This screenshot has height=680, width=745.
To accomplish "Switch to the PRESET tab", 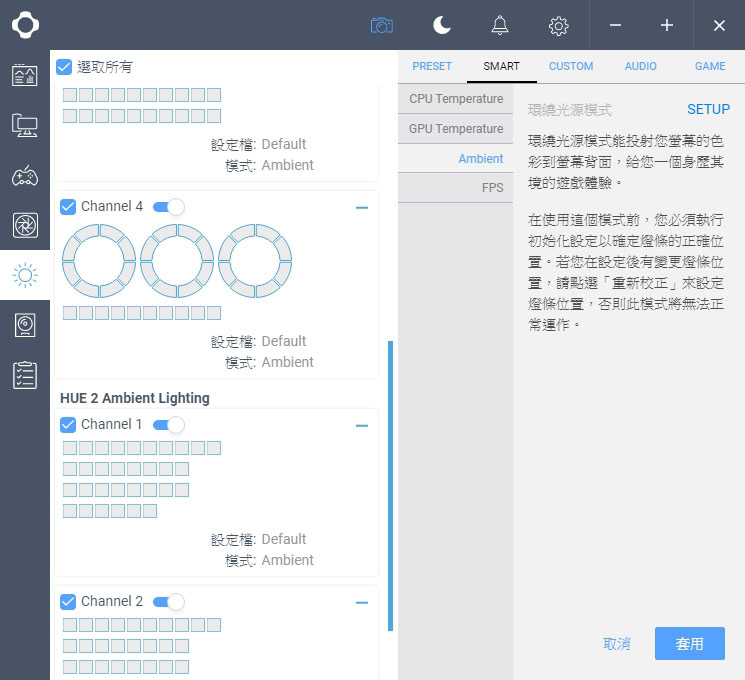I will [x=432, y=66].
